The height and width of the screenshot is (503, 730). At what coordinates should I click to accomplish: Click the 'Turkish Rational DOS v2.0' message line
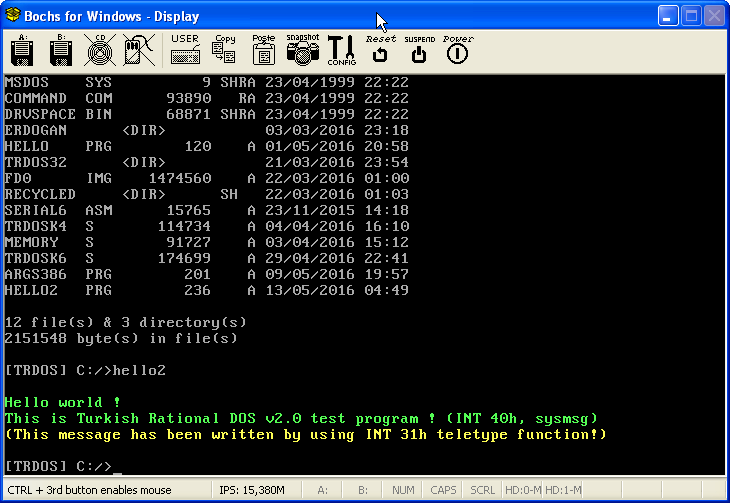pyautogui.click(x=301, y=418)
